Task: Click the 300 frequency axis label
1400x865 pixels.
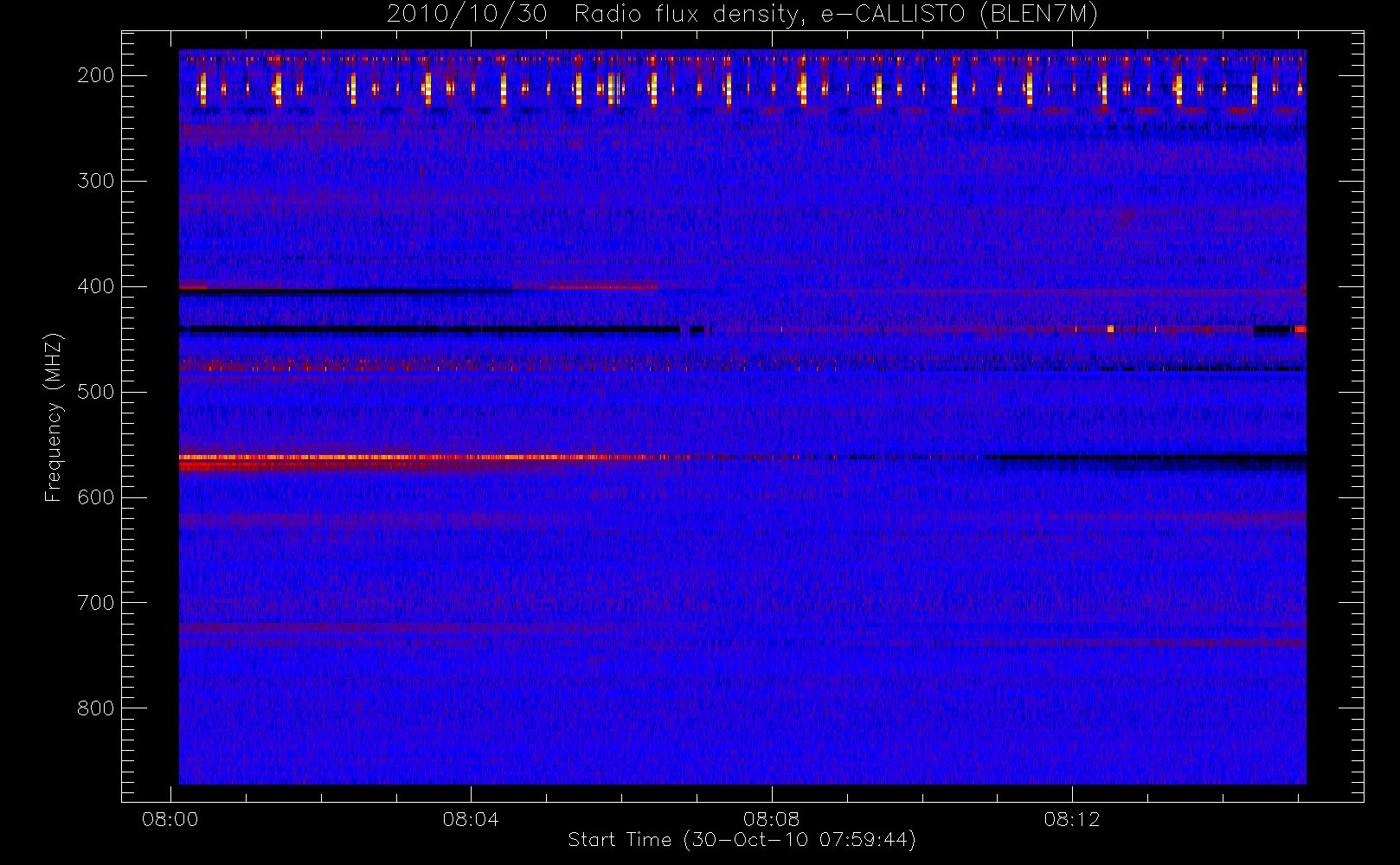Action: [95, 181]
